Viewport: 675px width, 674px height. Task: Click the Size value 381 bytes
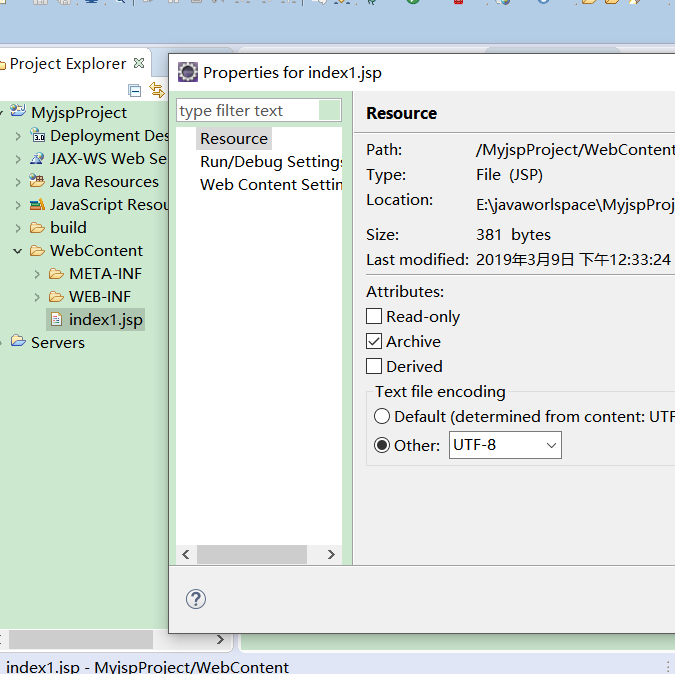[x=513, y=235]
